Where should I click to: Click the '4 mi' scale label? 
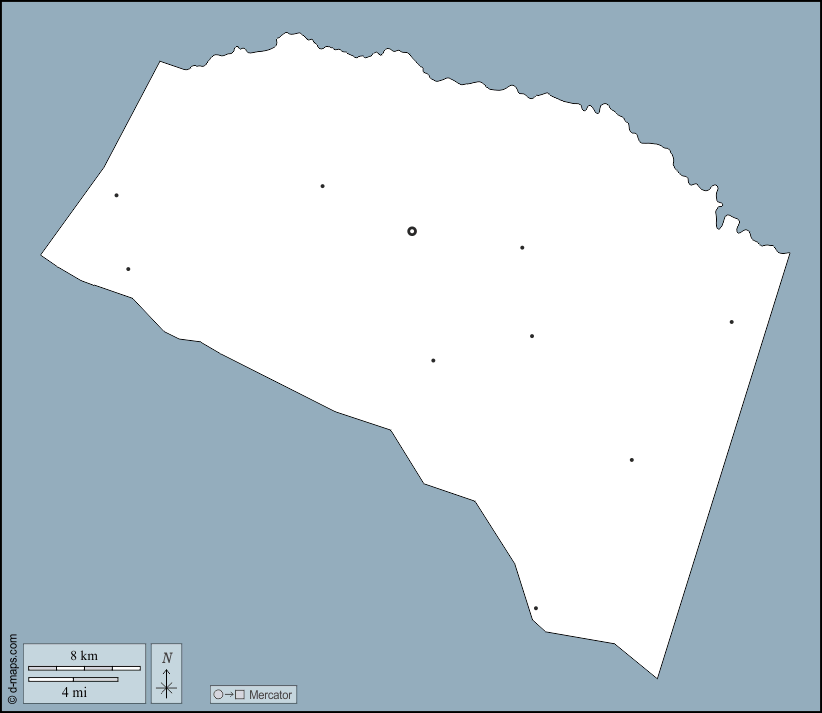click(74, 692)
